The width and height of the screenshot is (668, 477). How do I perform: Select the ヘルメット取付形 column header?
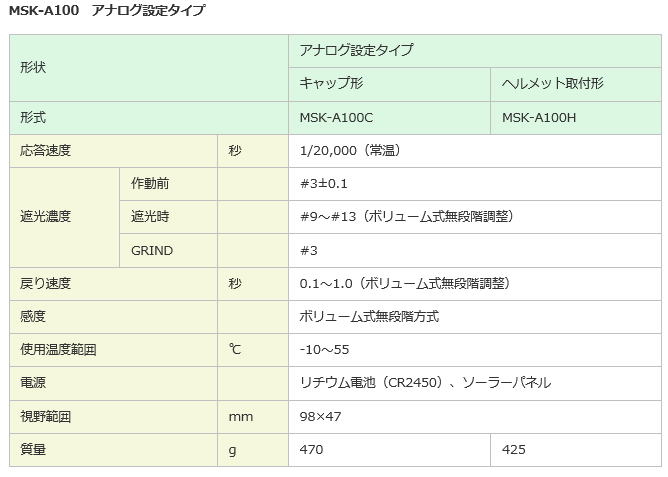[576, 84]
